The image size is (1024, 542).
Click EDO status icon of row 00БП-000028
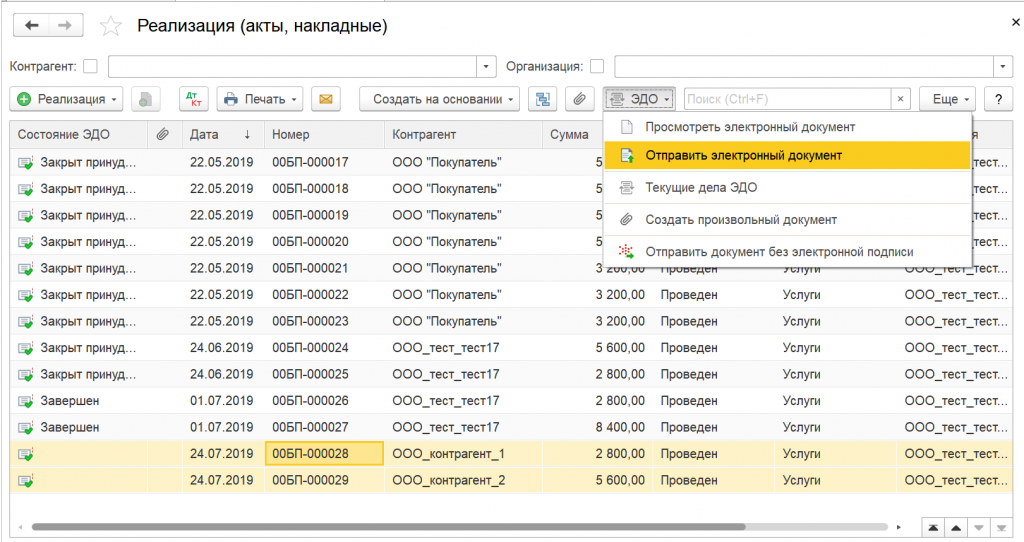tap(25, 454)
